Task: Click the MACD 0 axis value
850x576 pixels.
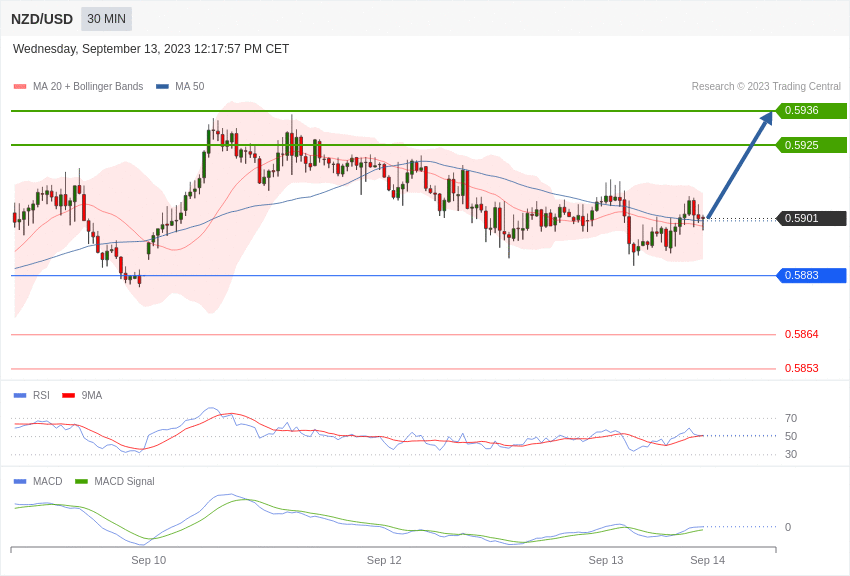Action: [x=788, y=527]
